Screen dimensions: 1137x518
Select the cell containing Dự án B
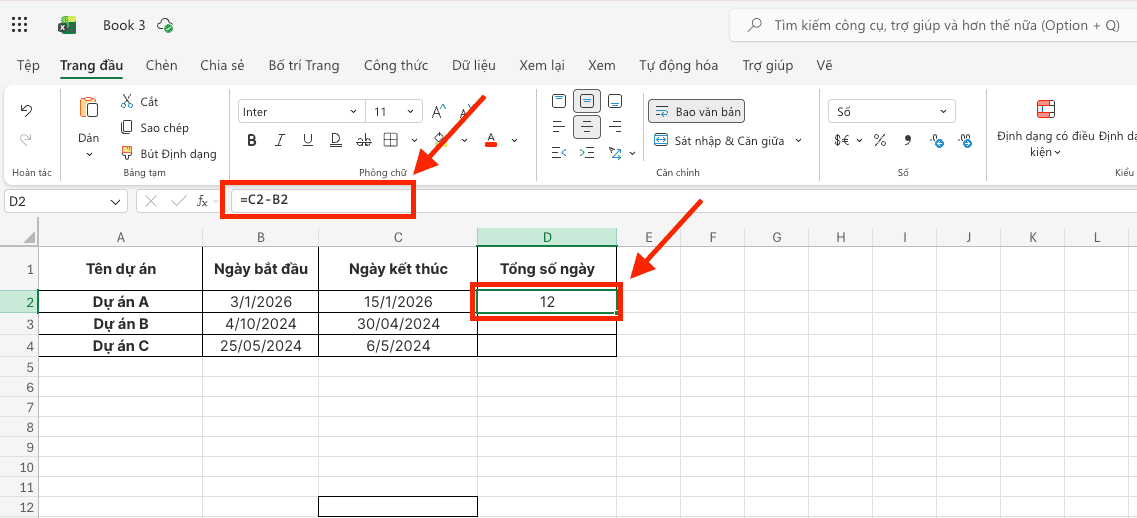[120, 324]
